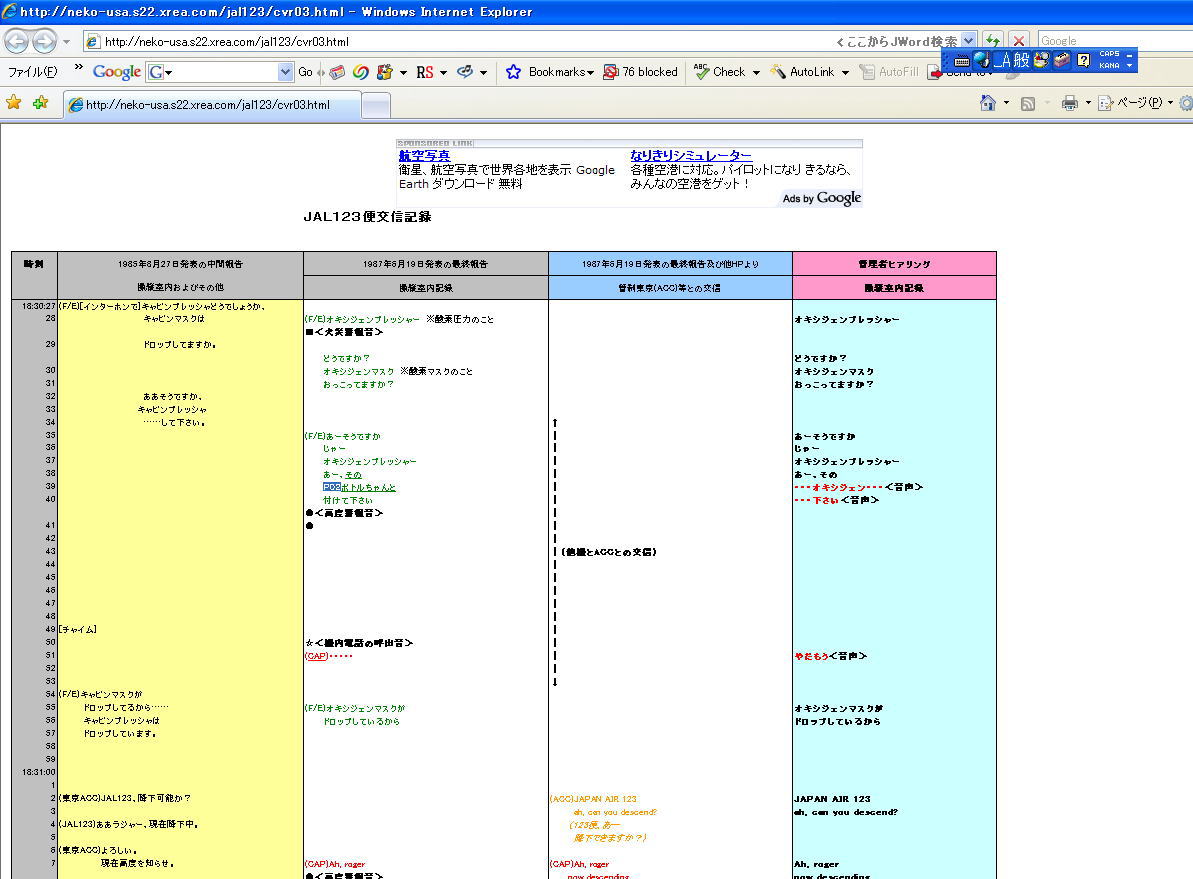Open the Check dropdown arrow
The image size is (1193, 879).
[756, 73]
